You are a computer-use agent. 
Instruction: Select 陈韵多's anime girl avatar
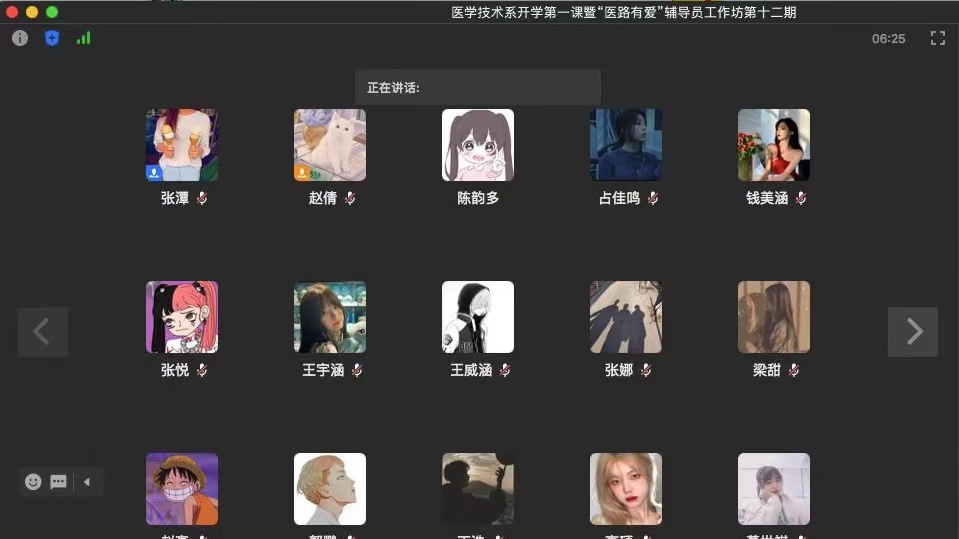pos(478,145)
